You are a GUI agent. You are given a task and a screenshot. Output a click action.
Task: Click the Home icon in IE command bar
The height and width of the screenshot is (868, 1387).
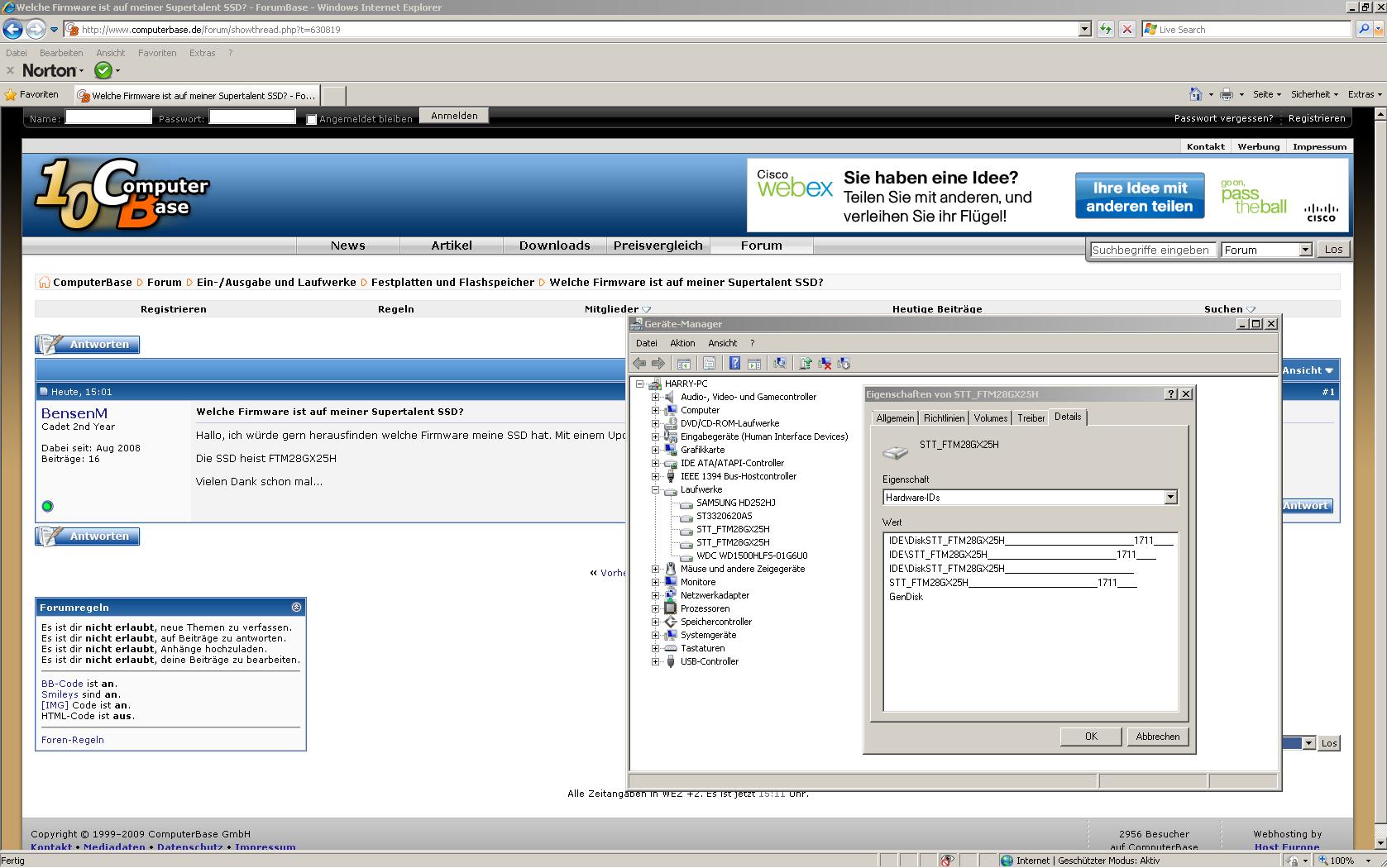1195,94
